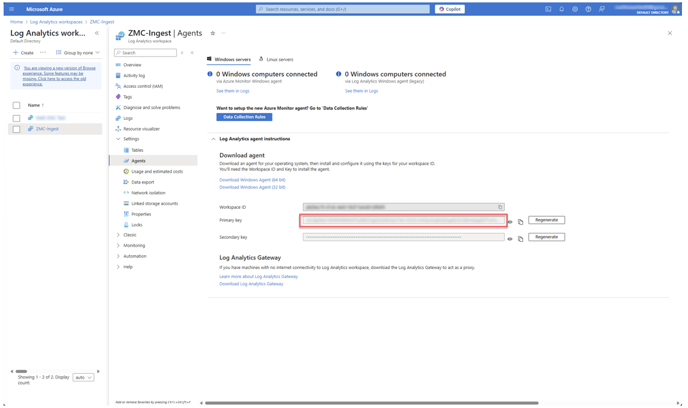
Task: Select ZMC-Ingest in the workspace list
Action: coord(47,129)
